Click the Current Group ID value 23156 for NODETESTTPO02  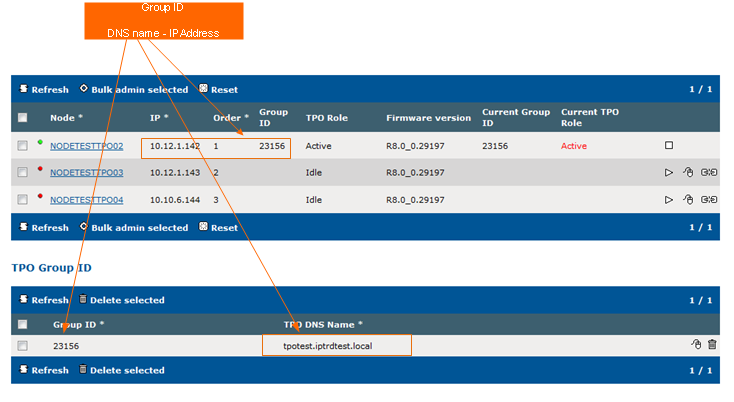point(495,146)
